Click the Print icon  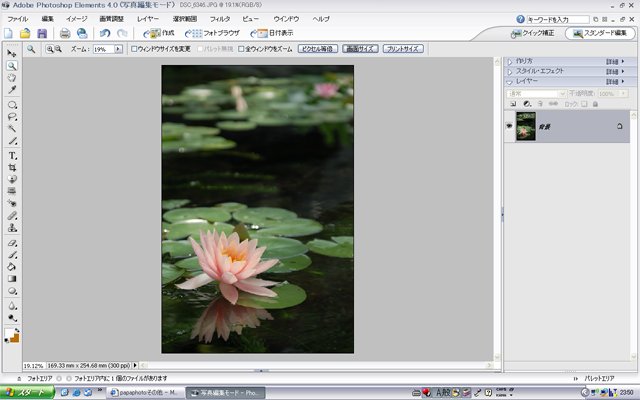point(65,33)
